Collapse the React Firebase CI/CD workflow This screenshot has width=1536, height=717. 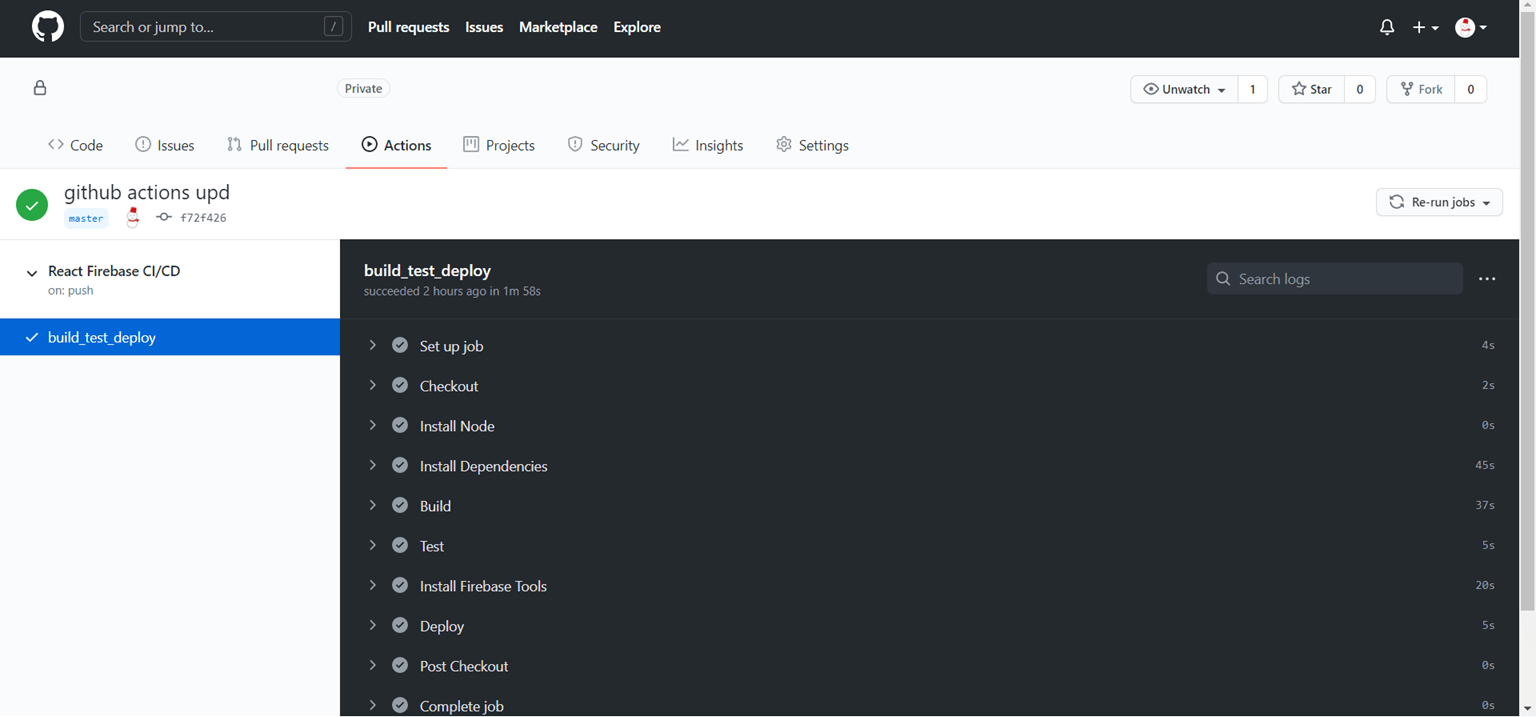click(x=31, y=271)
